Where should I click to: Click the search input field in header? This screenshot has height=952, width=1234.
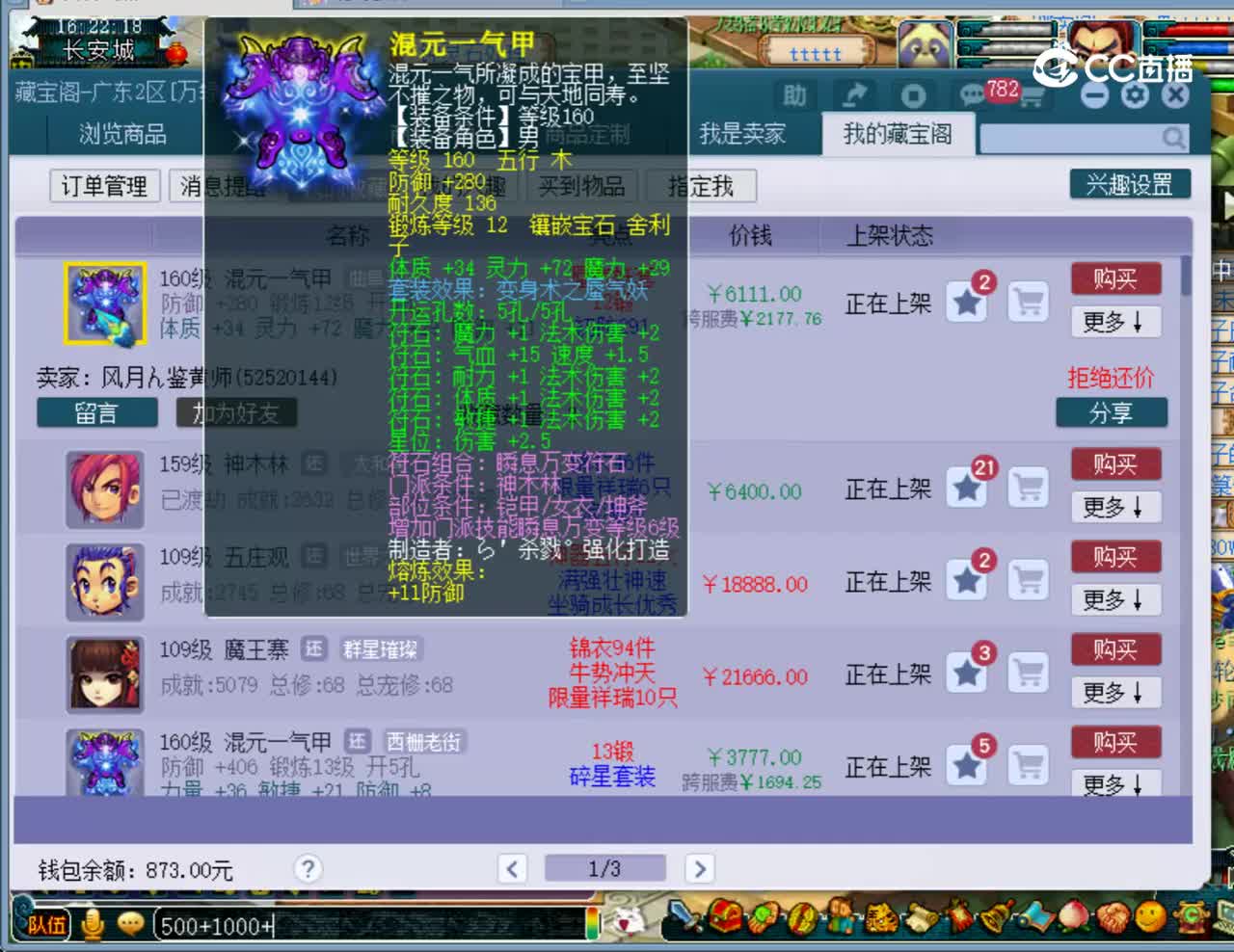[x=1070, y=139]
